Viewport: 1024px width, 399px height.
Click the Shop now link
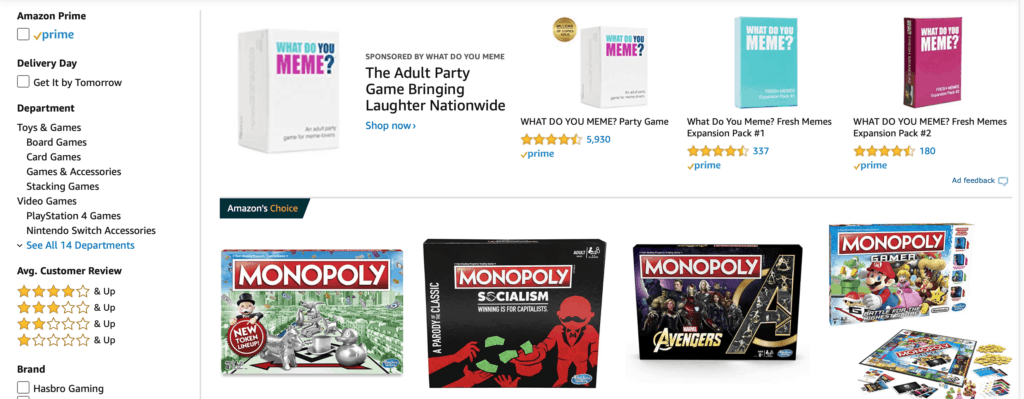[x=391, y=125]
